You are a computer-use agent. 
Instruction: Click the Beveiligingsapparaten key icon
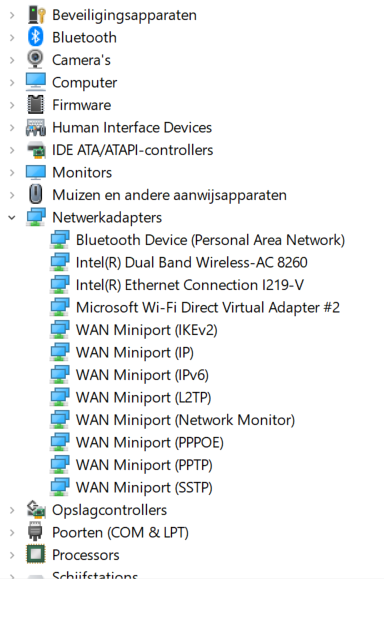36,15
